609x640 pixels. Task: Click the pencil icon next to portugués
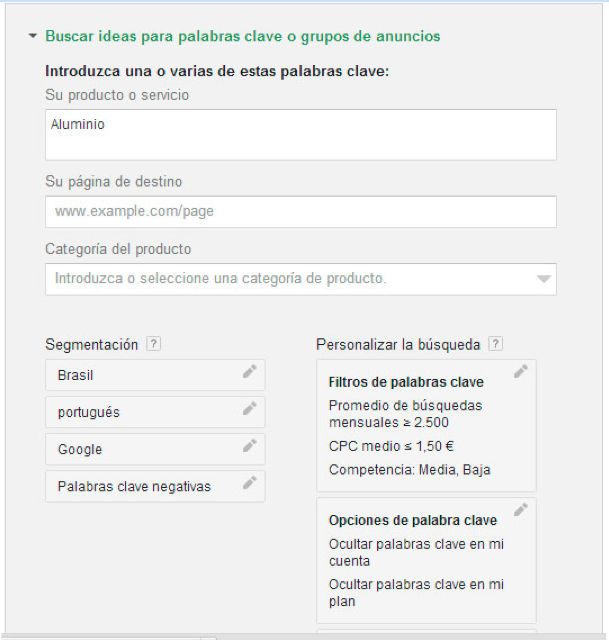click(x=249, y=409)
